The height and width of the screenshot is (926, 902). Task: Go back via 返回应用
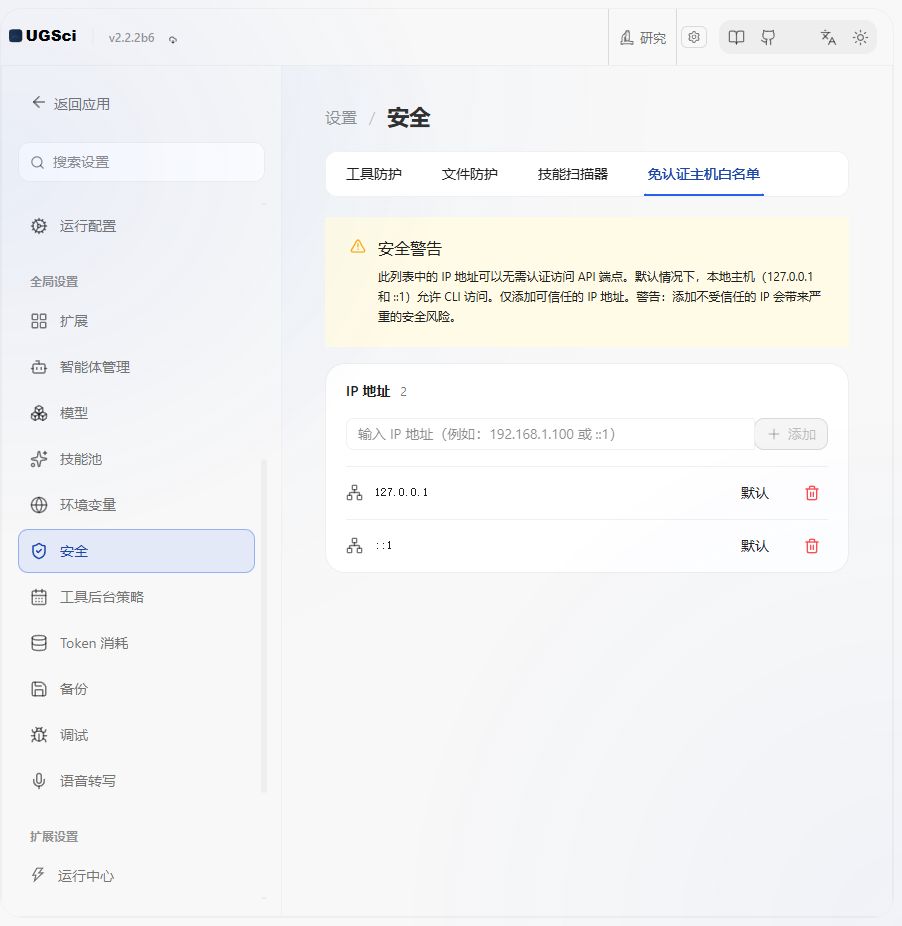coord(71,104)
